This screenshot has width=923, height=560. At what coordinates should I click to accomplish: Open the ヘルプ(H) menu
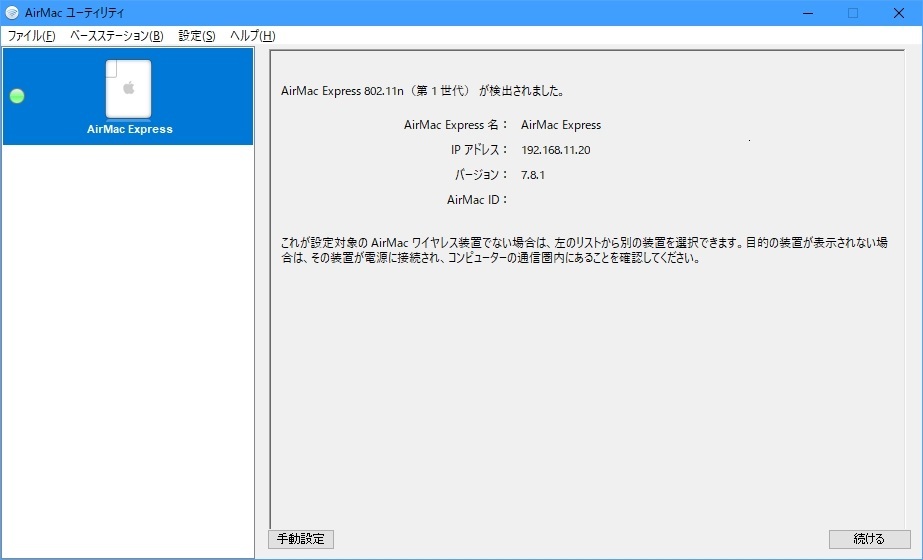[253, 36]
